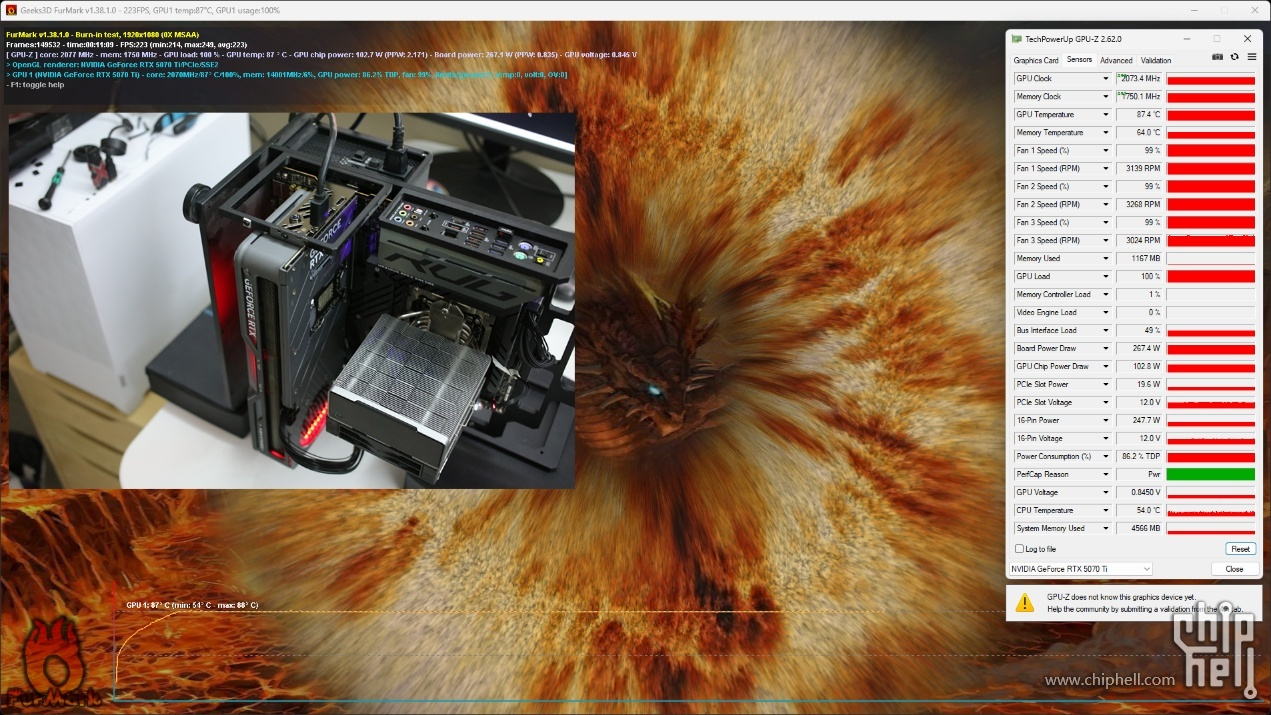Expand the GPU Temperature sensor dropdown

click(1105, 115)
